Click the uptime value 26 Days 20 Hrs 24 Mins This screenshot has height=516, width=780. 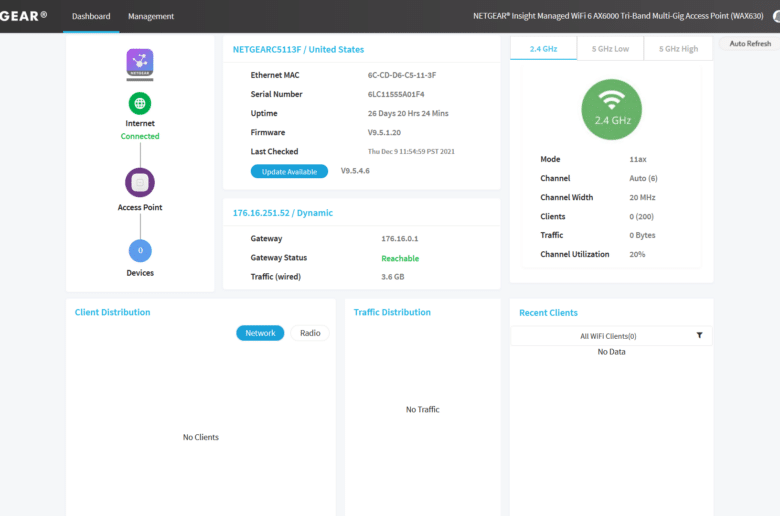(408, 113)
